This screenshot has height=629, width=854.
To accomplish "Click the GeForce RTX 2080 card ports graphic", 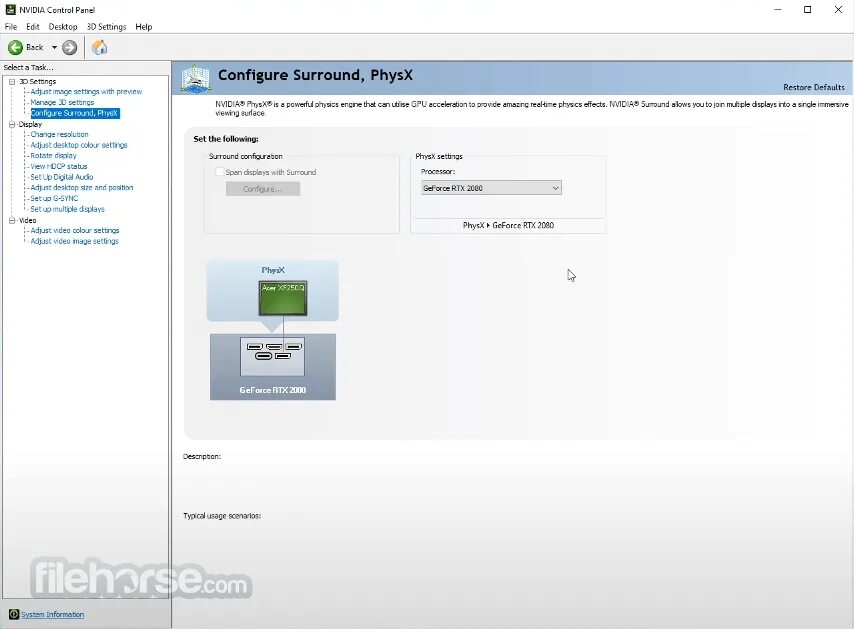I will pyautogui.click(x=272, y=356).
